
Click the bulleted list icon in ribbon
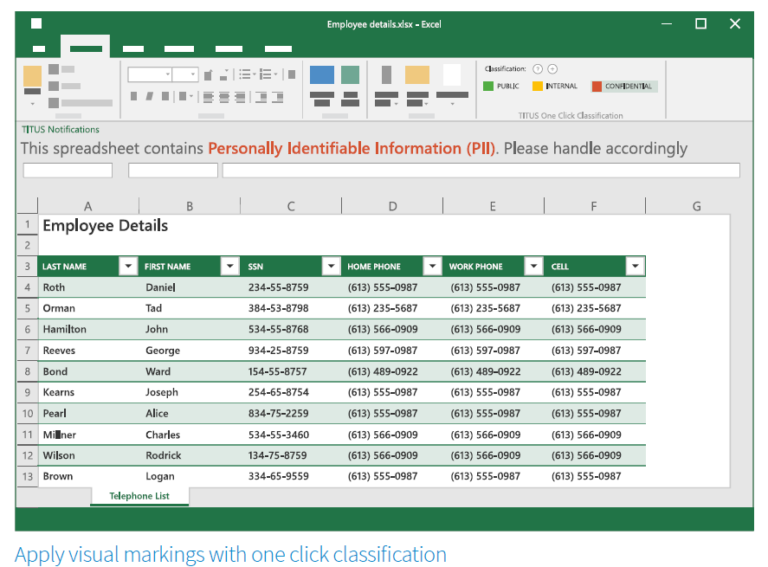[x=245, y=74]
